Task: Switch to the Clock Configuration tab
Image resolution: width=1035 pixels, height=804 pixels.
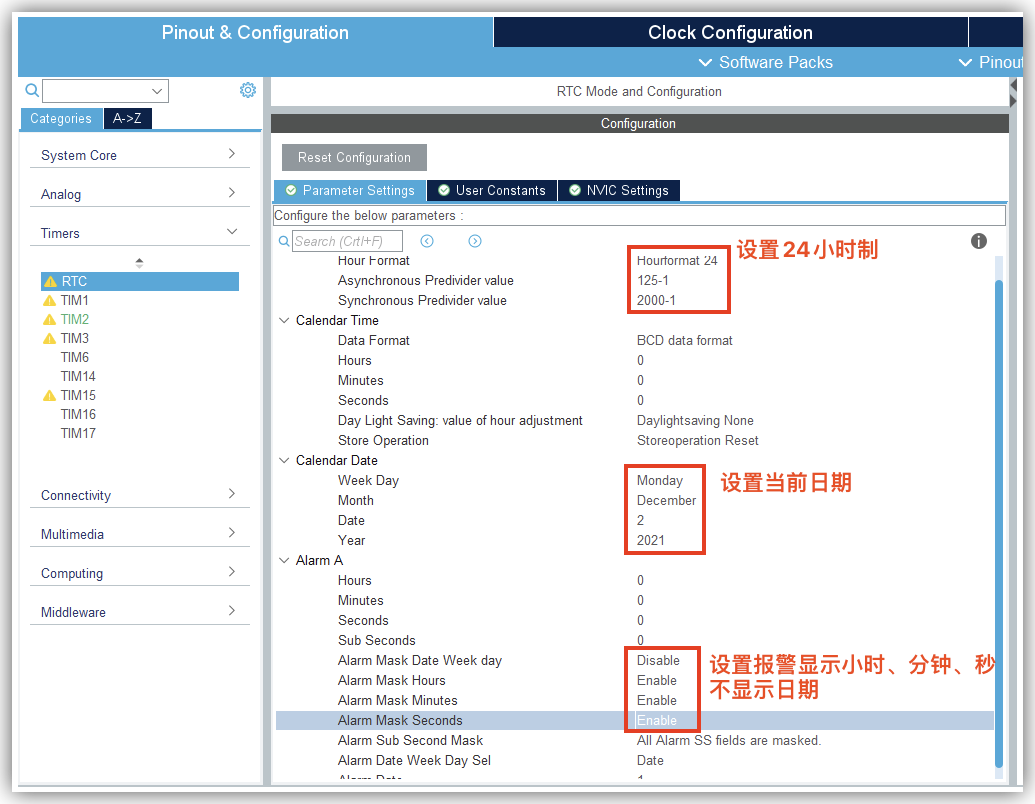Action: coord(730,32)
